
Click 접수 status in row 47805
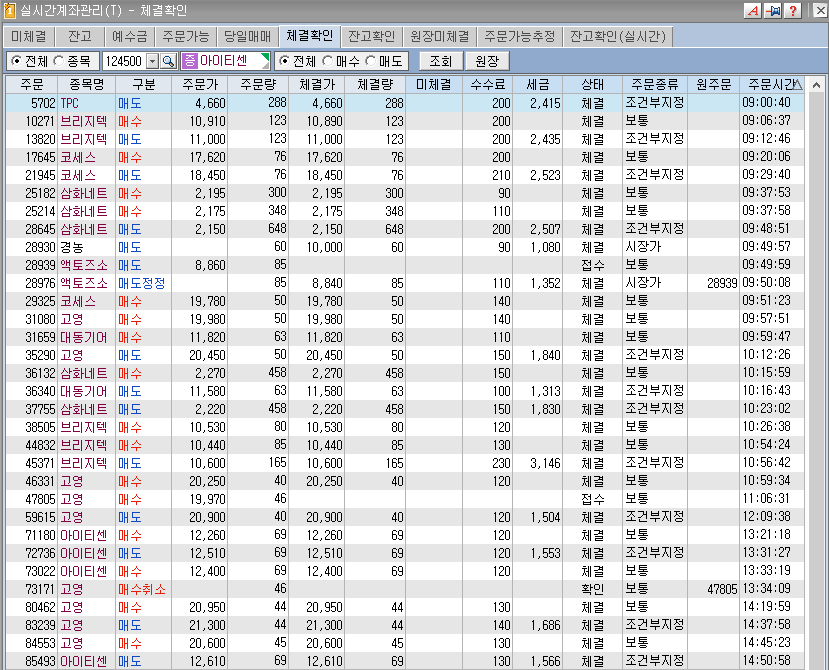click(593, 499)
